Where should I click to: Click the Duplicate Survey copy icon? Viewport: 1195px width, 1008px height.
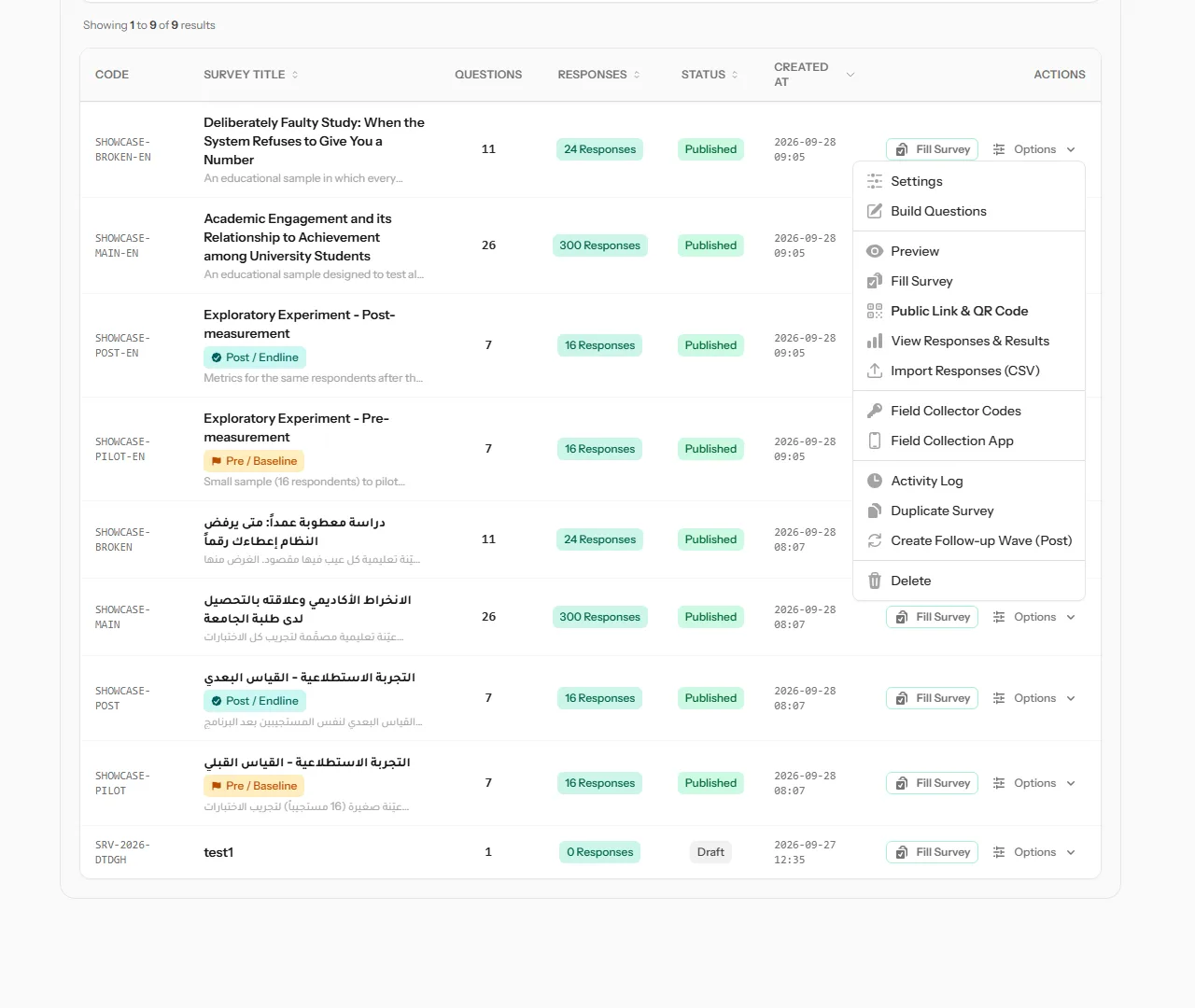click(x=875, y=511)
